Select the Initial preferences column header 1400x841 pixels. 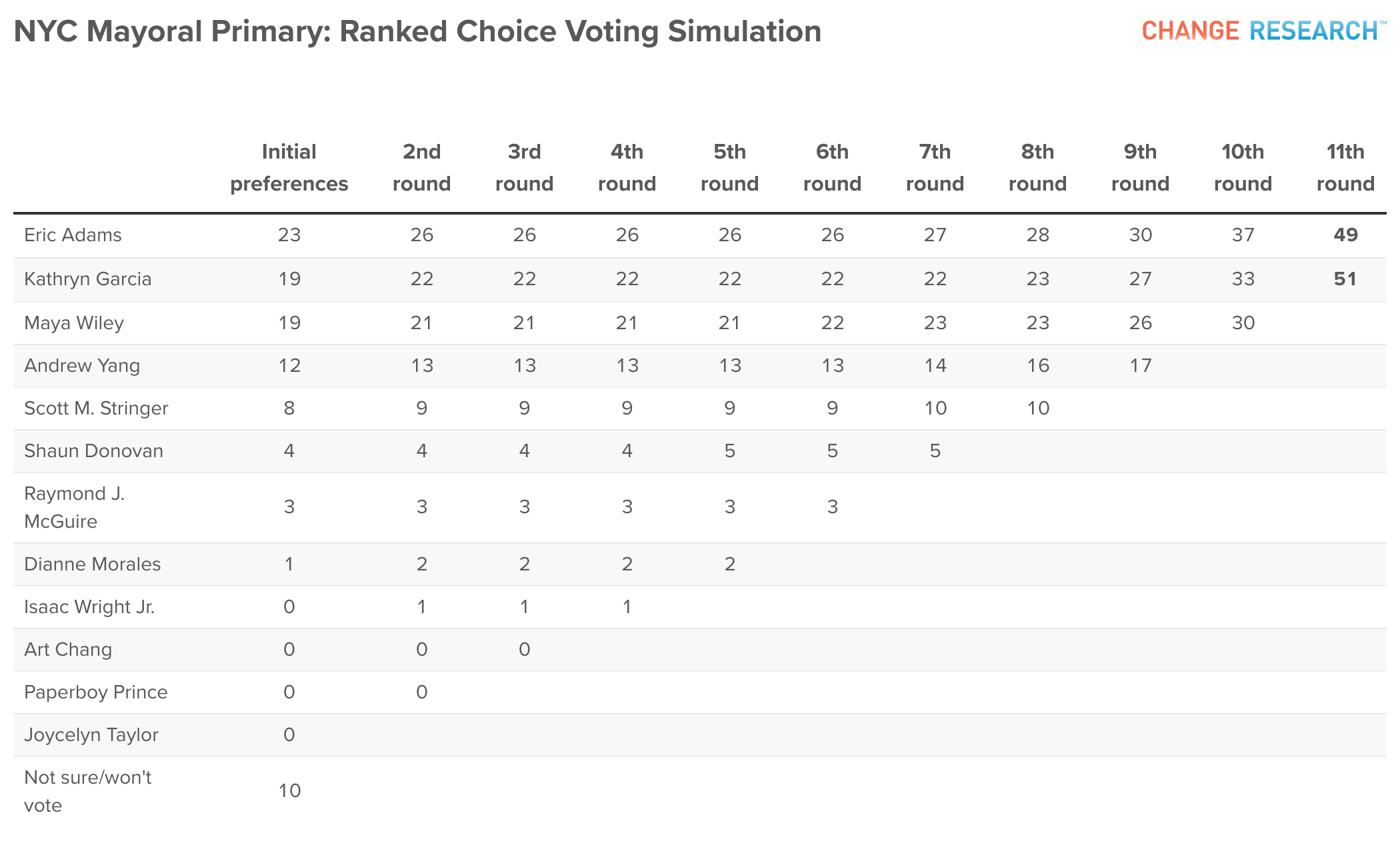pyautogui.click(x=289, y=168)
